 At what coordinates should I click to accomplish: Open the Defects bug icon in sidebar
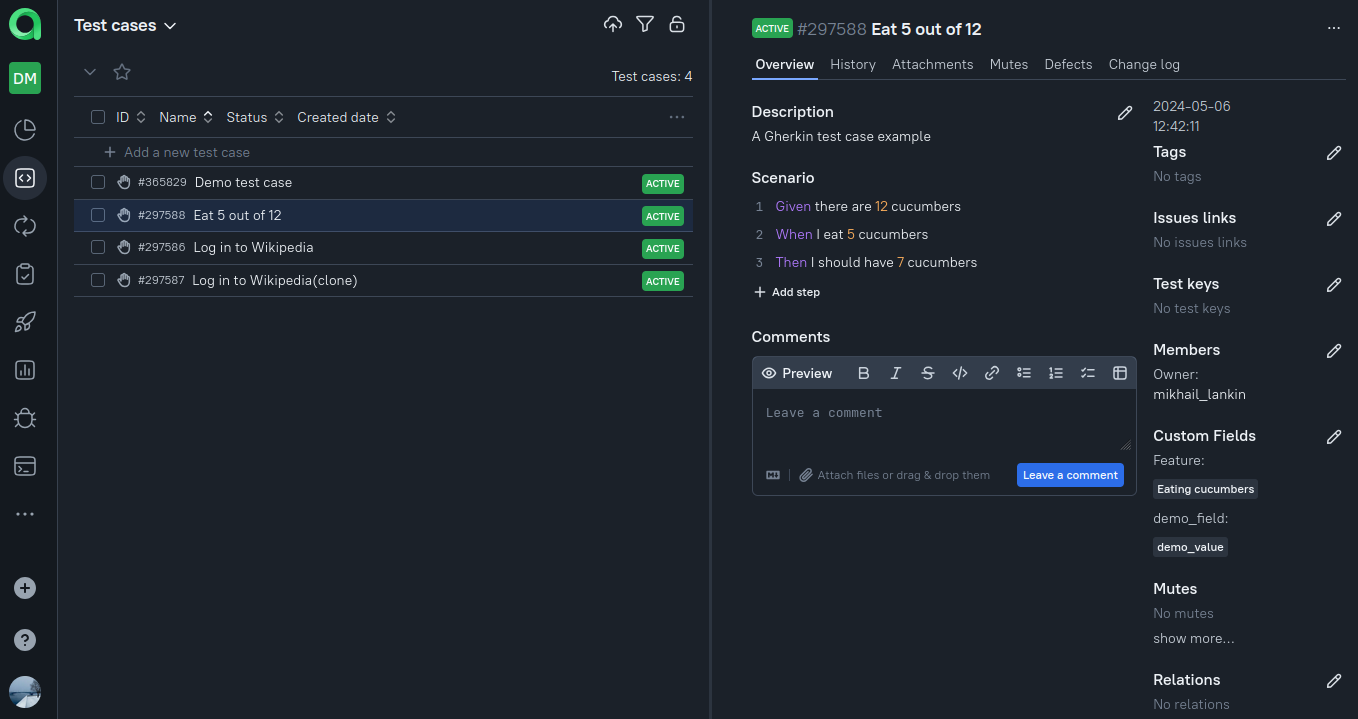tap(25, 418)
